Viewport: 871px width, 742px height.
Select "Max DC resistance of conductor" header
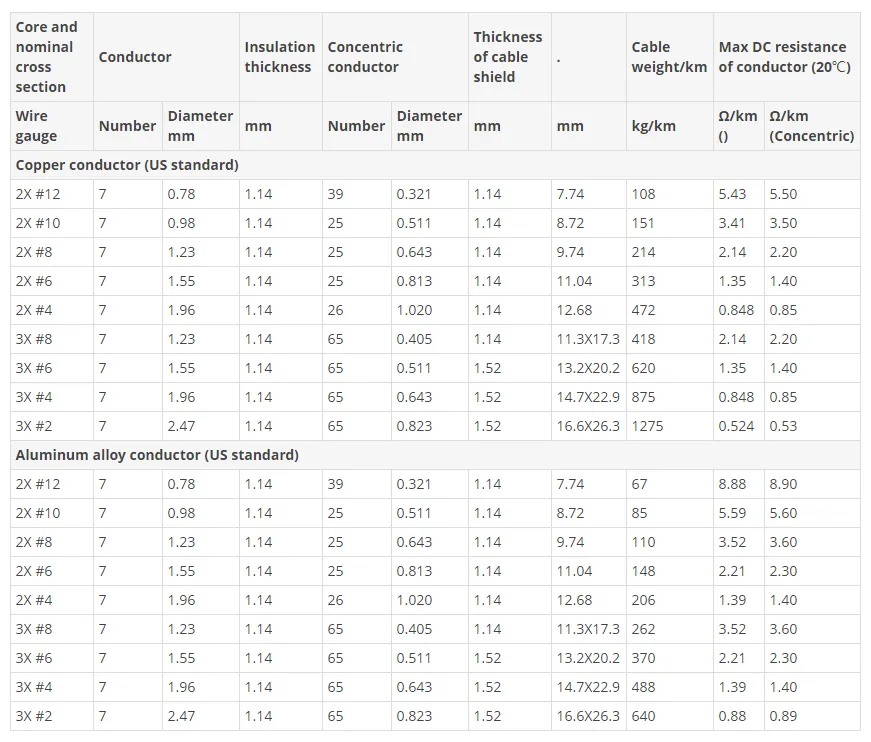(783, 57)
